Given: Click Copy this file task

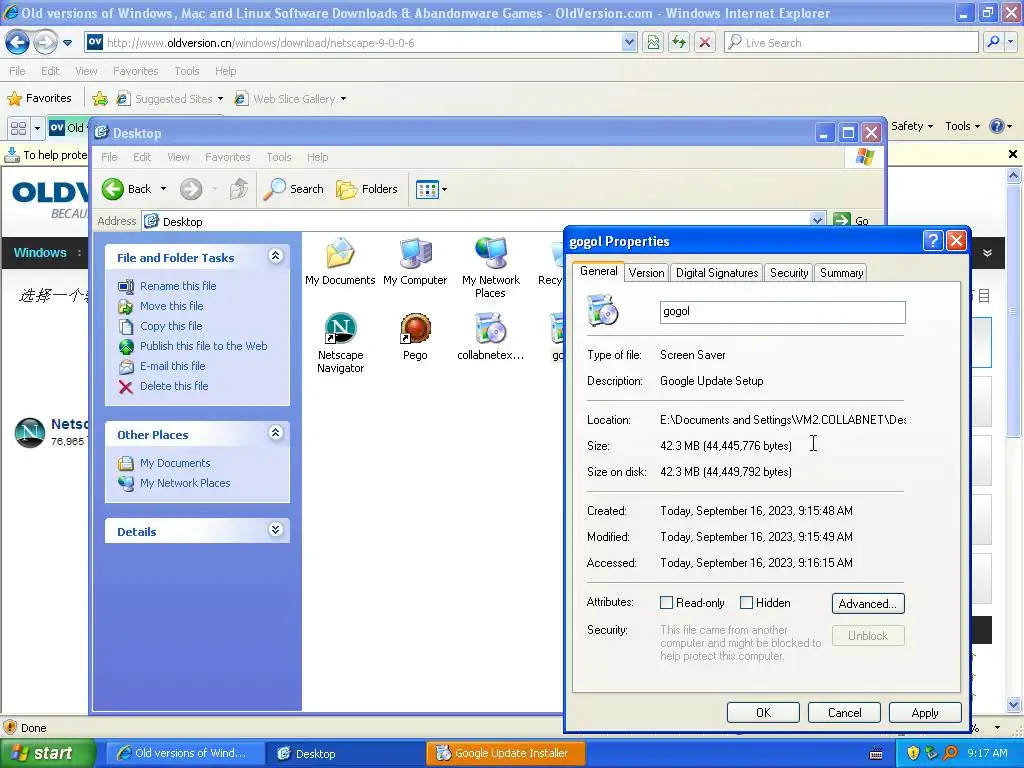Looking at the screenshot, I should point(170,326).
